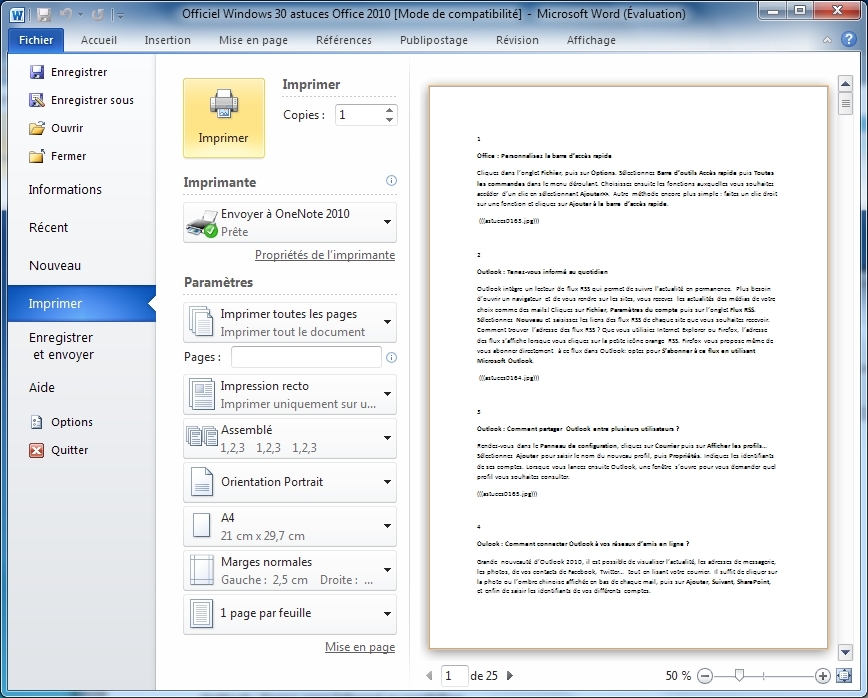Image resolution: width=868 pixels, height=698 pixels.
Task: Increase copies with the up spinner arrow
Action: click(390, 110)
